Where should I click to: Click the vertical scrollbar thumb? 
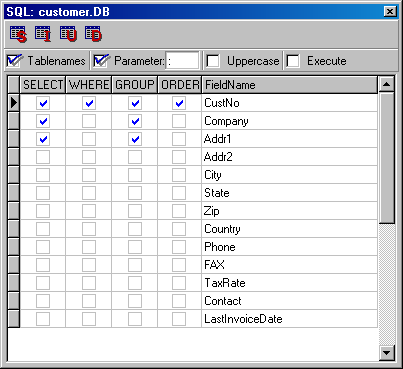coord(387,158)
